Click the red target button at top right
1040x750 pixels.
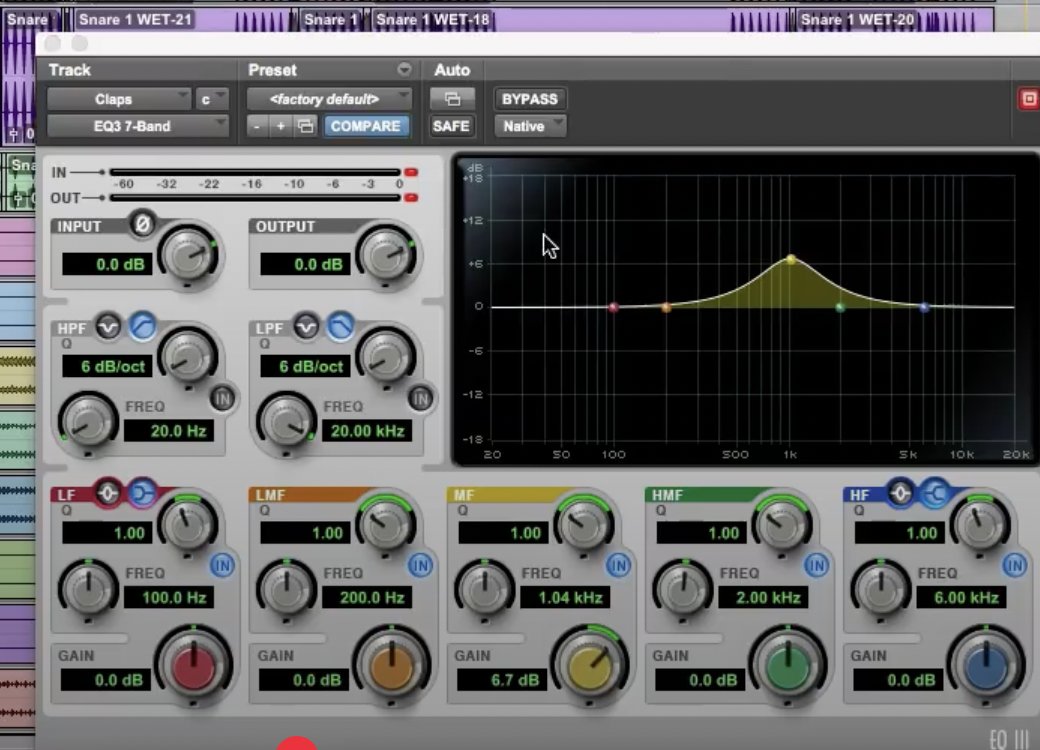point(1028,99)
